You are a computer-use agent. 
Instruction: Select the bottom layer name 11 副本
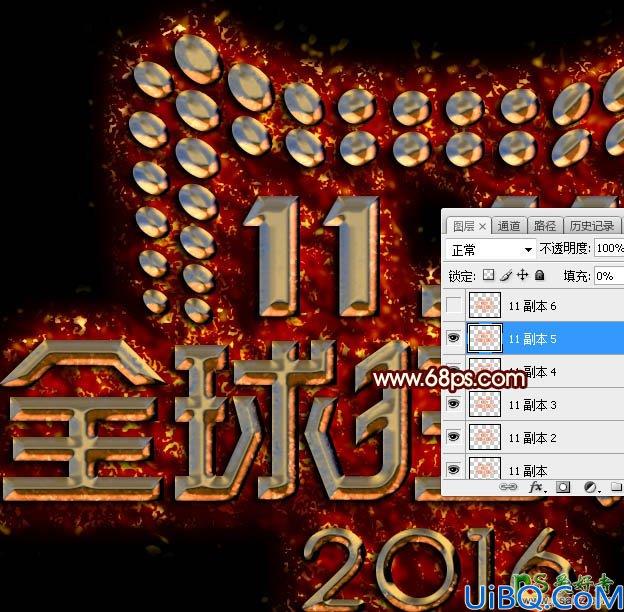click(x=528, y=471)
